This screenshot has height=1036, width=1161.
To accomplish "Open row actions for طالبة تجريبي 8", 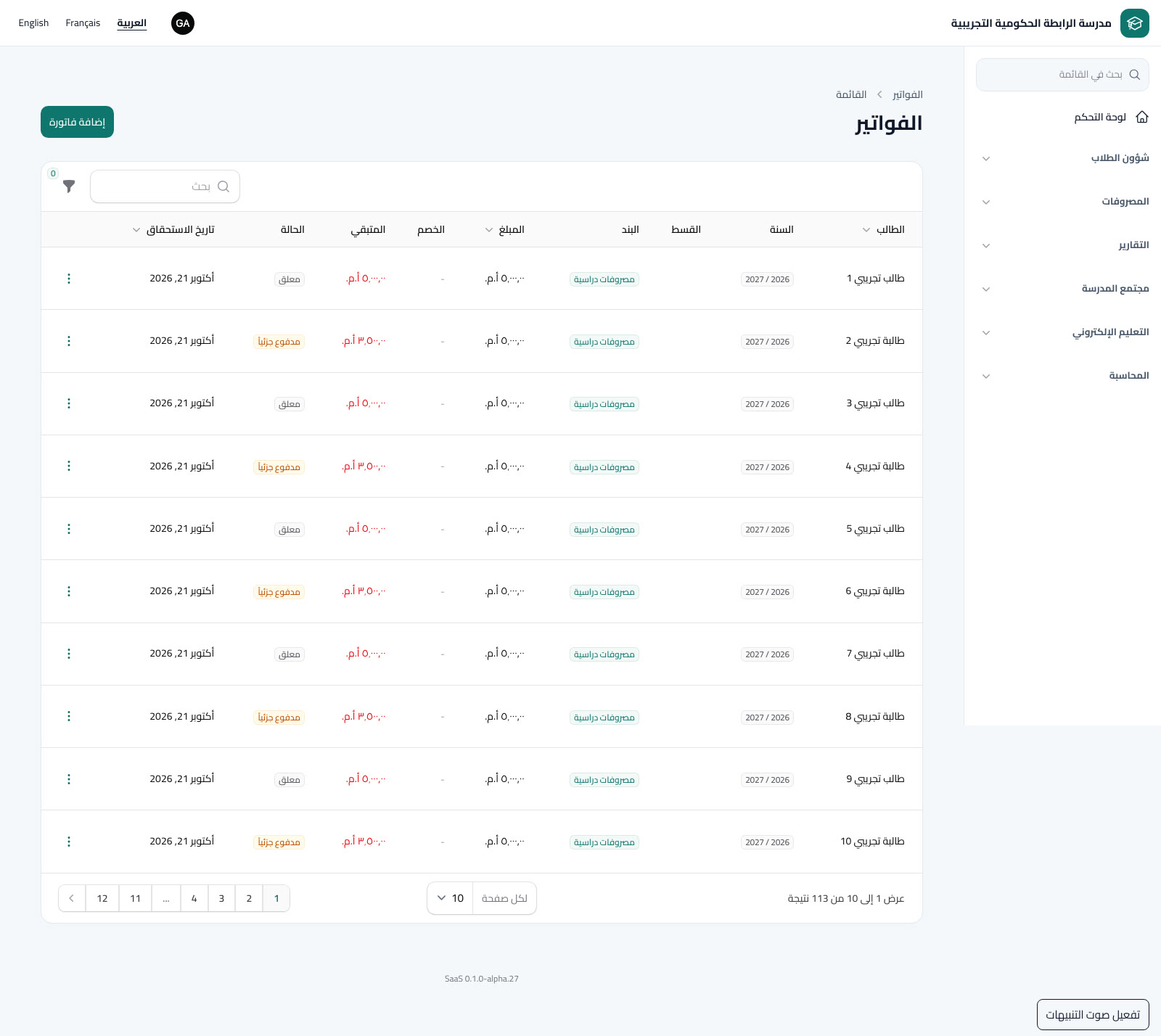I will point(69,716).
